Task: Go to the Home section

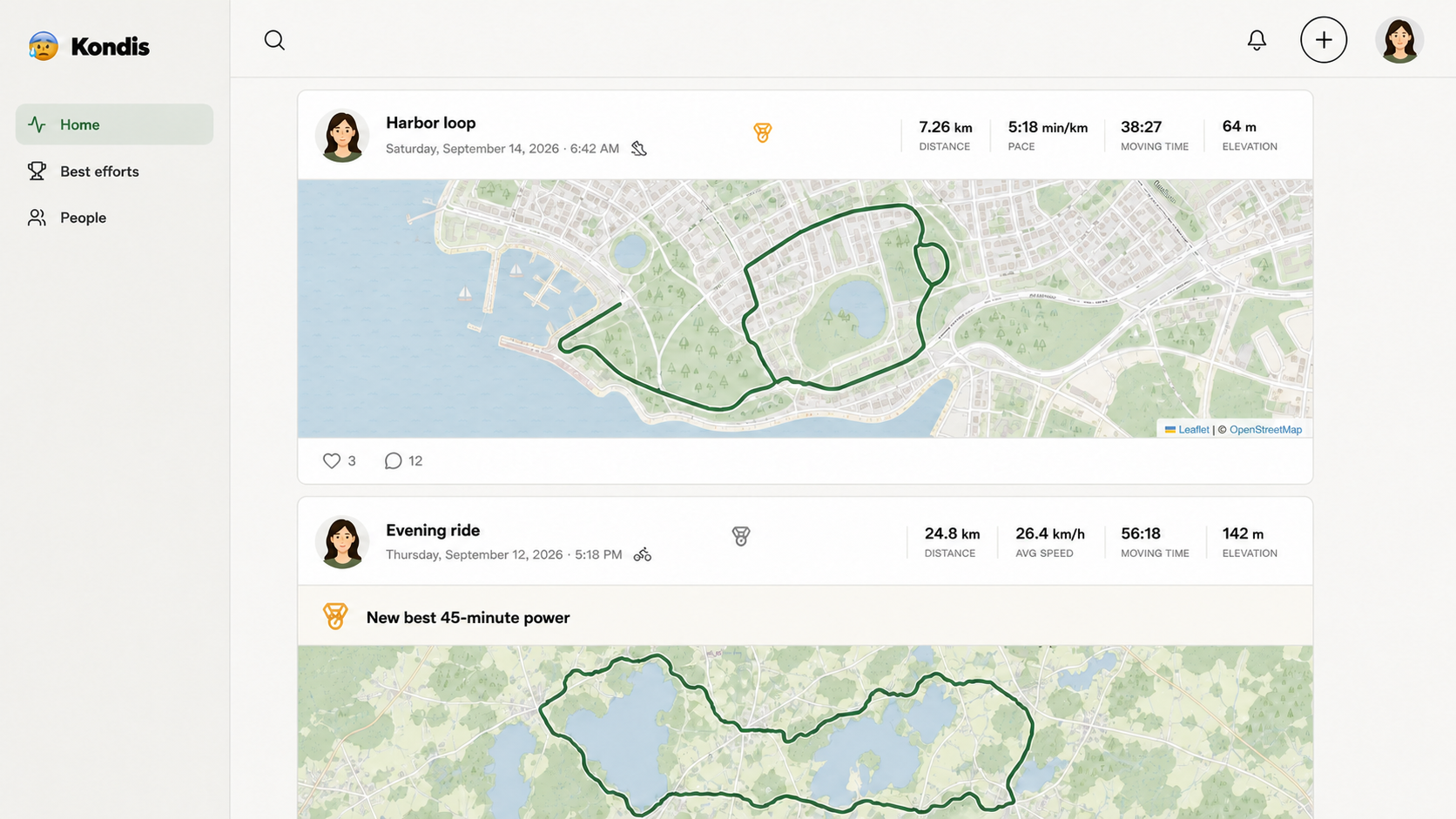Action: 114,124
